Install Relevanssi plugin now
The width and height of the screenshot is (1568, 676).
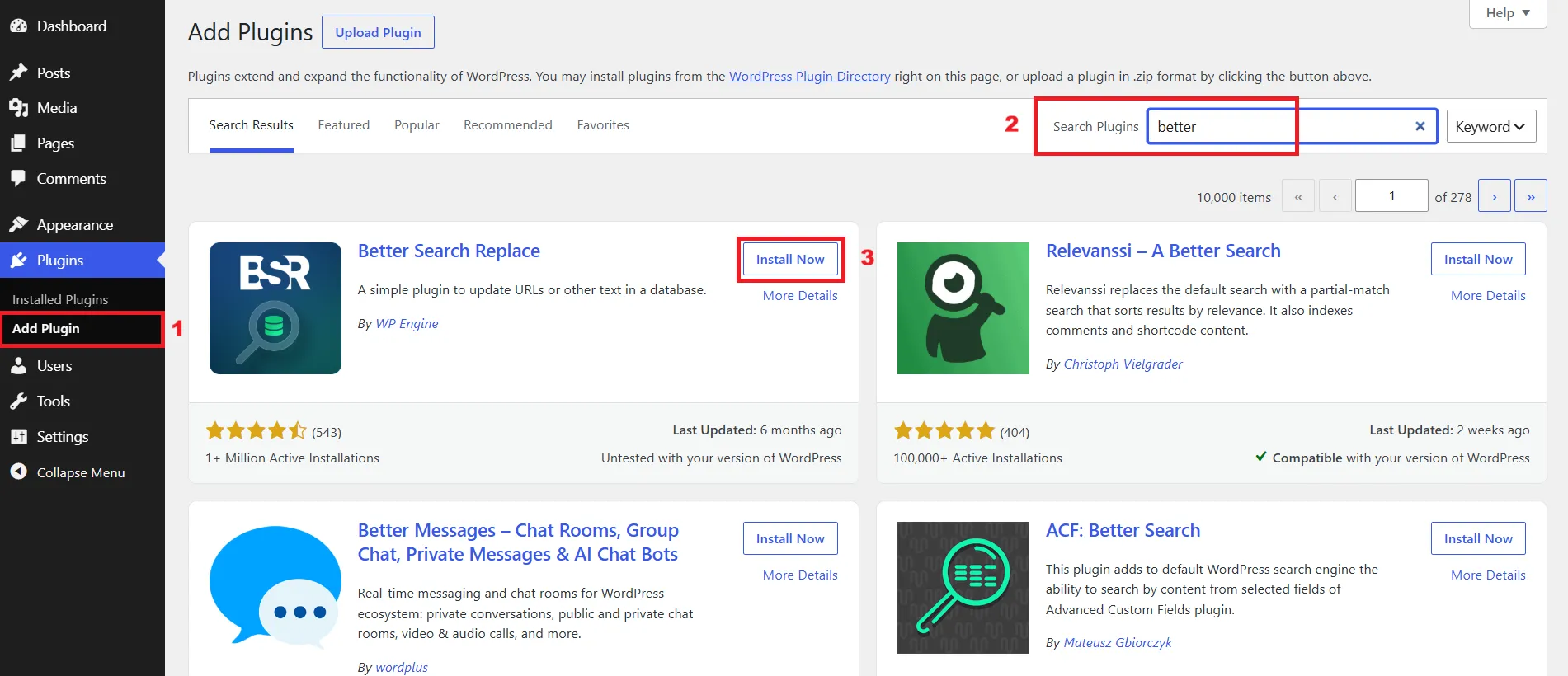coord(1478,259)
